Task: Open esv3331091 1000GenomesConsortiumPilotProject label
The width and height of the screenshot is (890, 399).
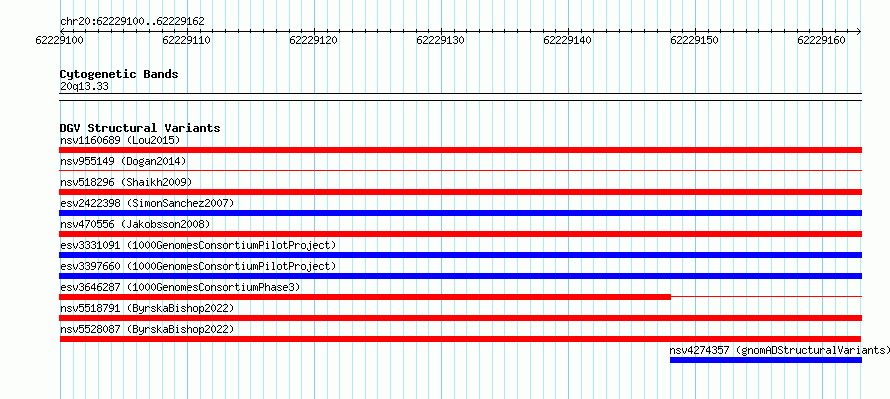Action: point(198,245)
